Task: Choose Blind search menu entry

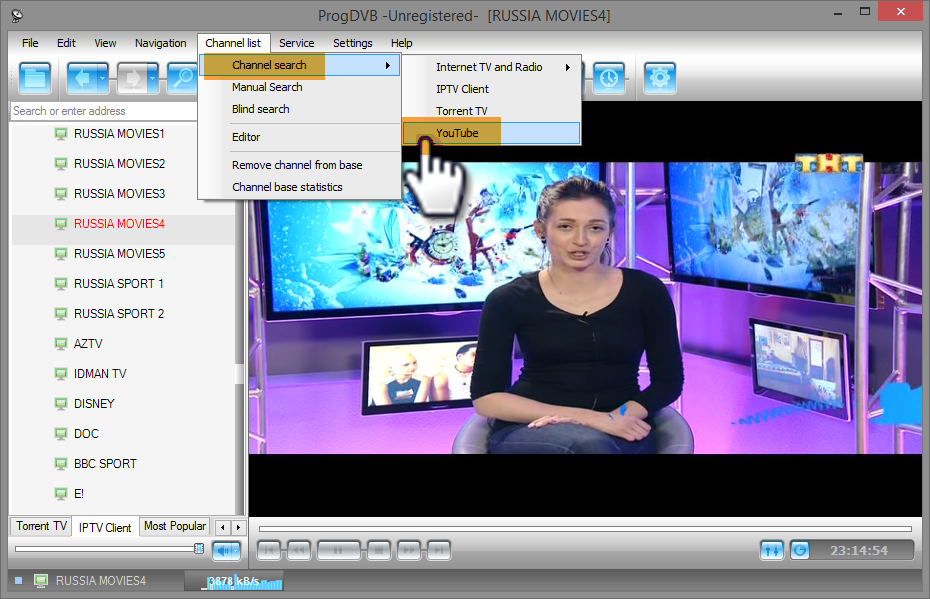Action: click(300, 109)
